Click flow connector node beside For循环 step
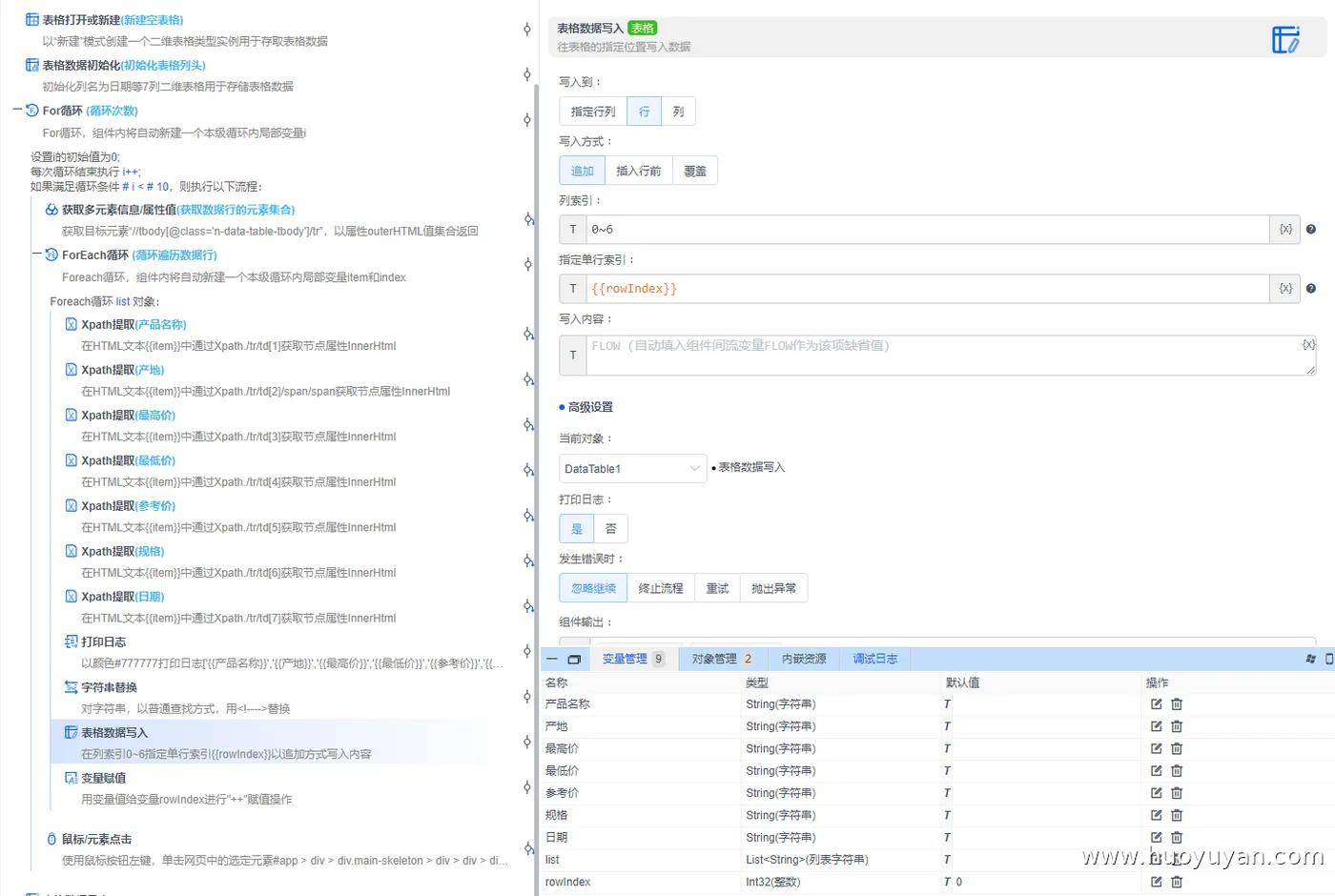 click(x=527, y=119)
